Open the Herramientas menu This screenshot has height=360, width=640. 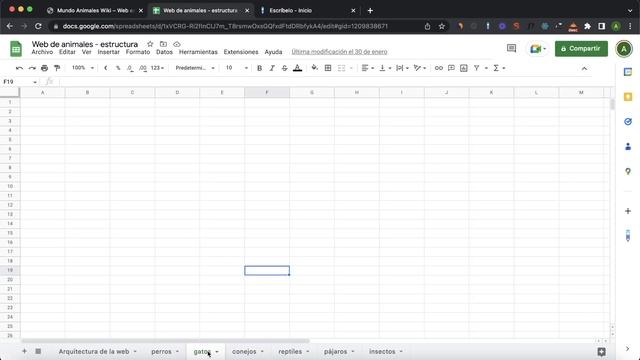[x=198, y=52]
